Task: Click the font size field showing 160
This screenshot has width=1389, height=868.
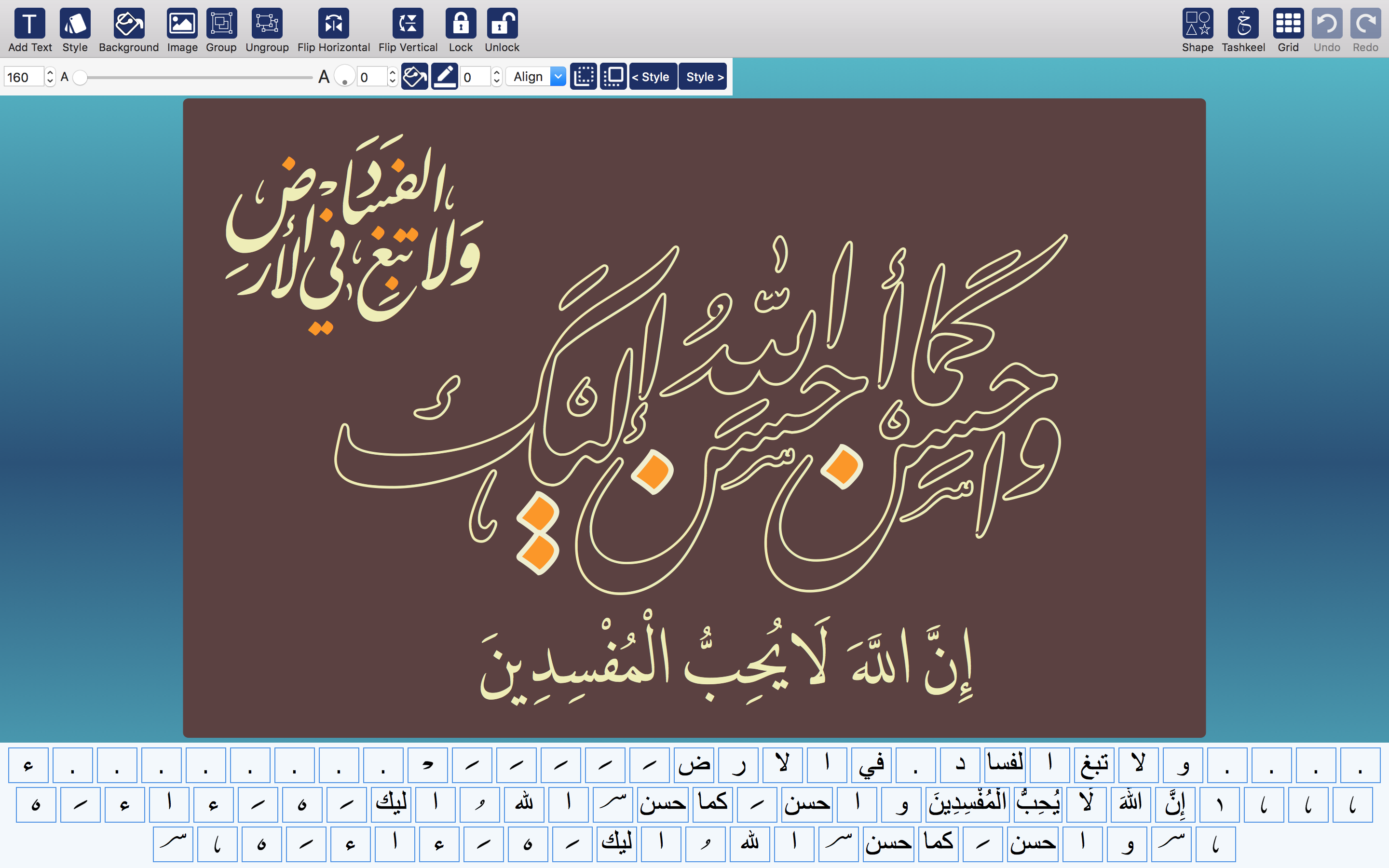Action: click(x=24, y=77)
